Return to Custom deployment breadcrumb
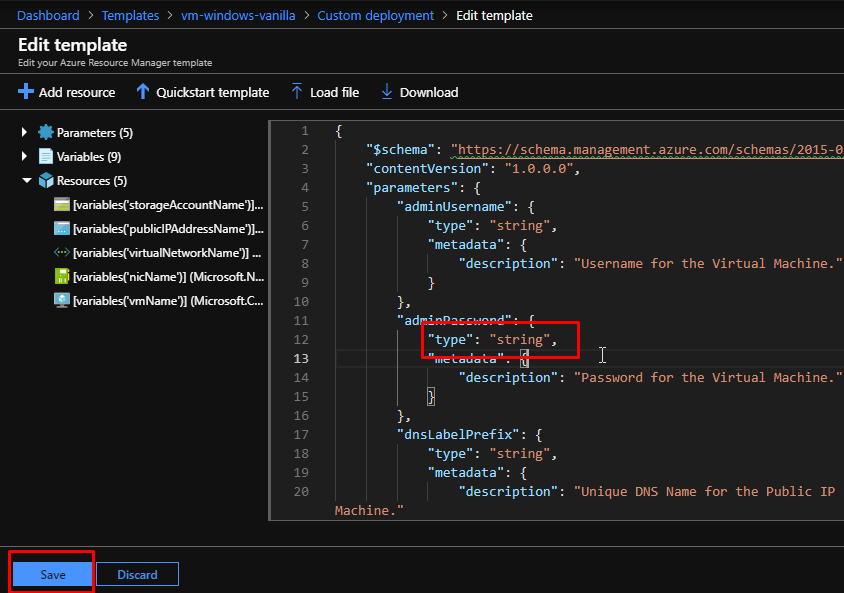Image resolution: width=844 pixels, height=593 pixels. 376,16
